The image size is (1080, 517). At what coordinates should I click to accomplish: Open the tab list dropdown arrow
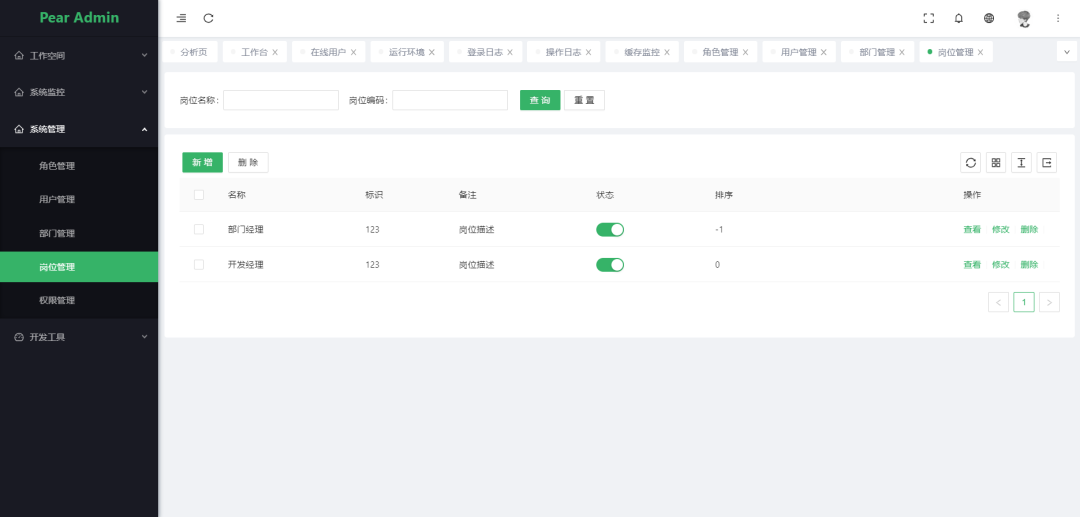coord(1066,52)
